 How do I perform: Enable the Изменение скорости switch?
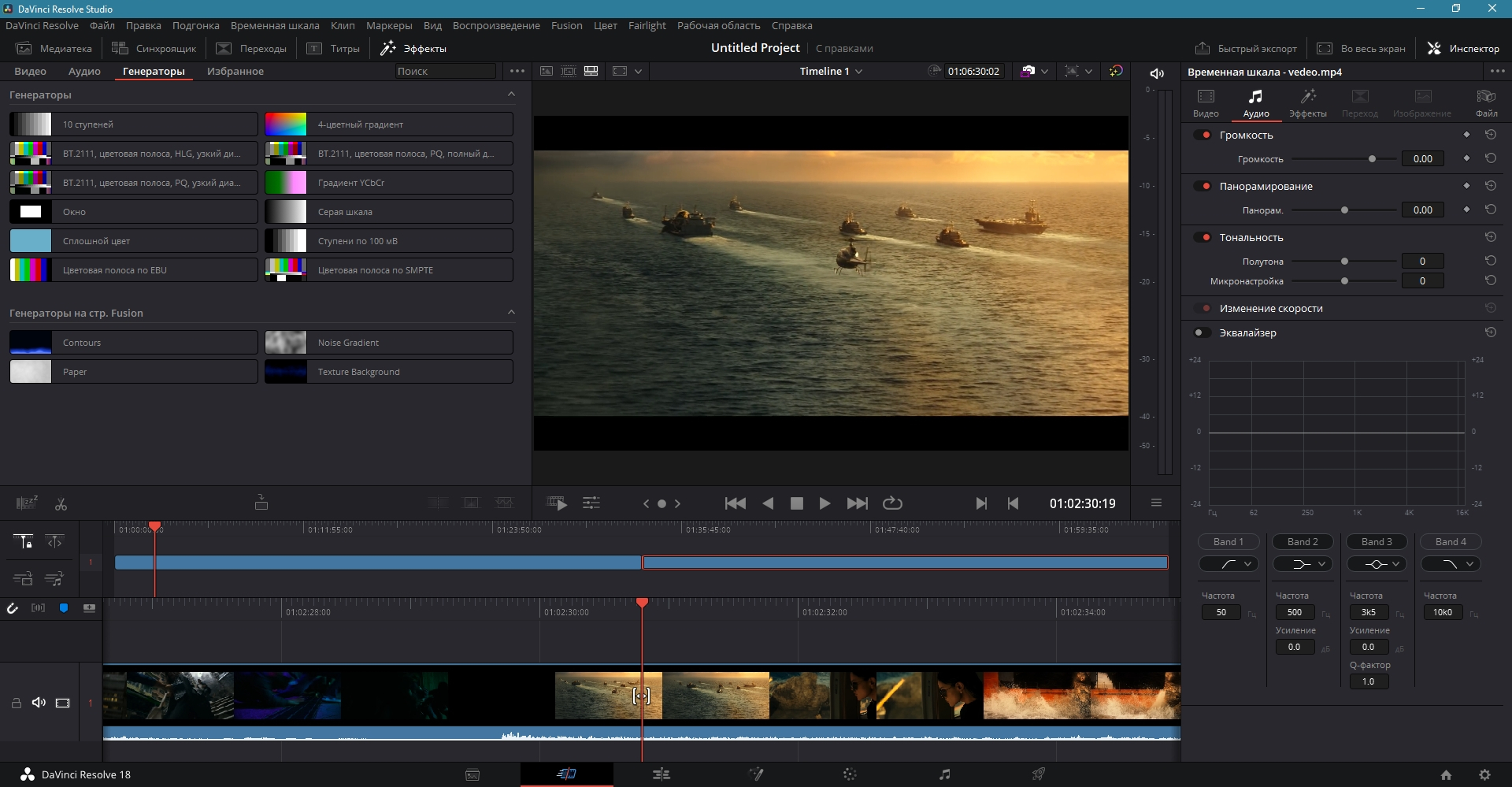click(x=1203, y=308)
